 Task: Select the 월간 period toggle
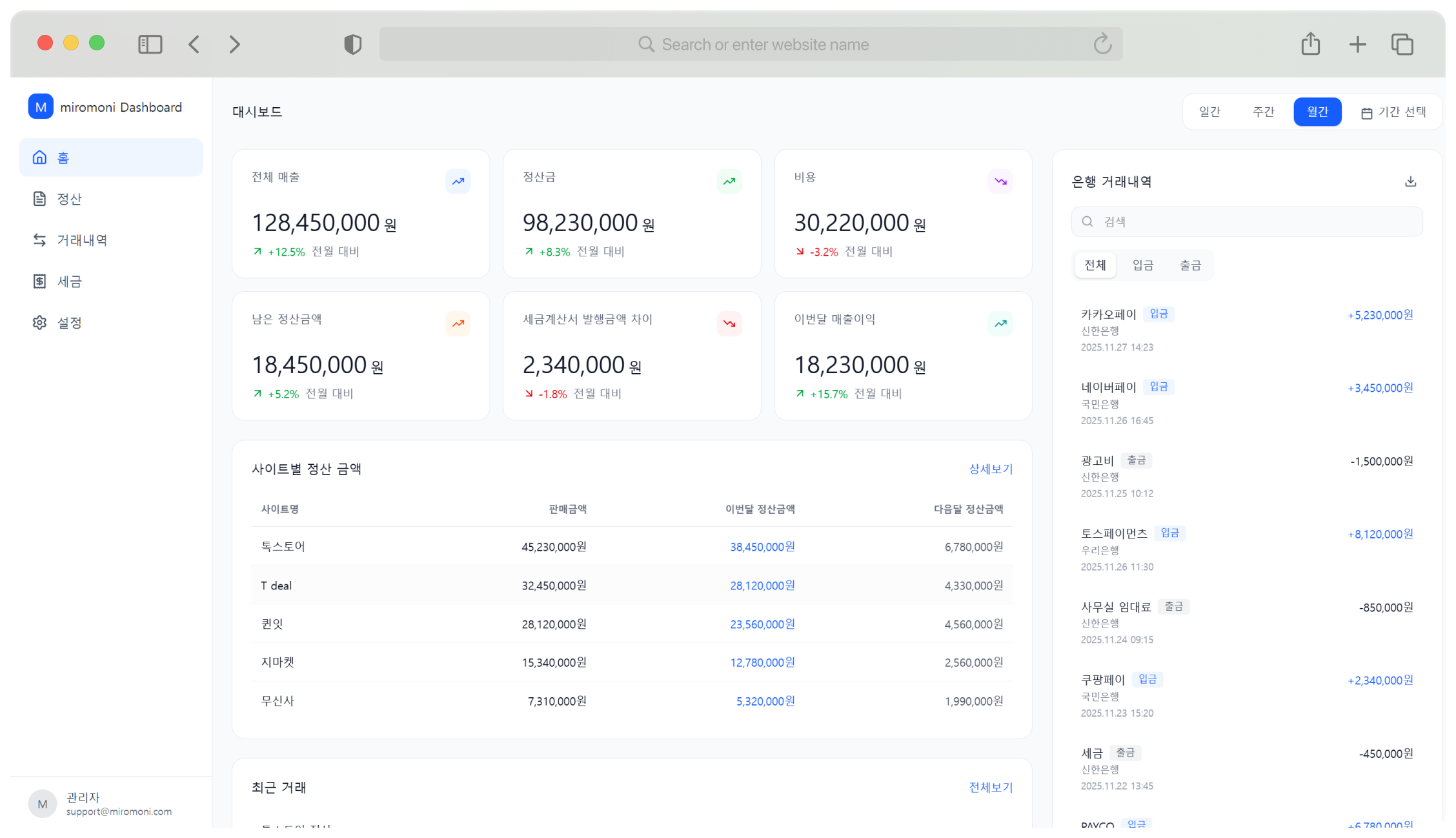[1317, 112]
